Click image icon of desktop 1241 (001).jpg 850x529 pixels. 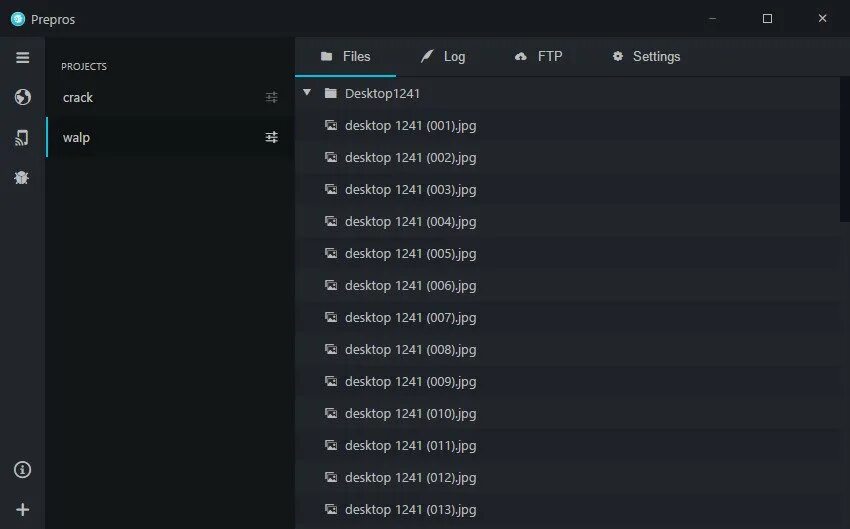coord(331,125)
